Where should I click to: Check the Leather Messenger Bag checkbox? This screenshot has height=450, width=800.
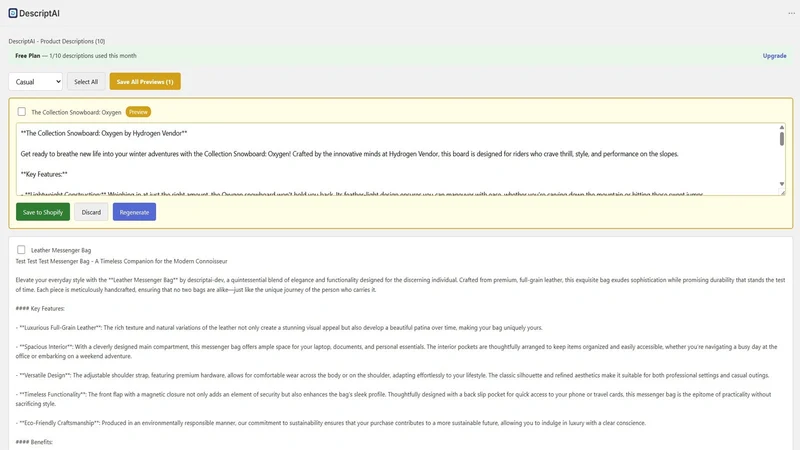(21, 249)
